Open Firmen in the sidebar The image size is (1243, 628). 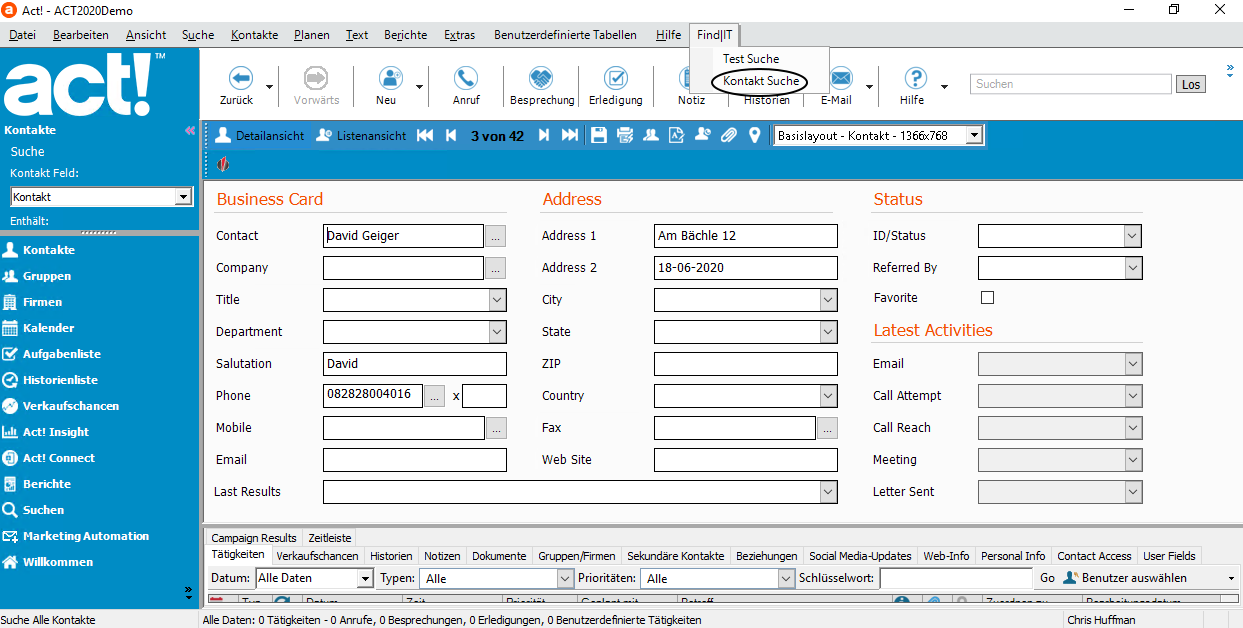point(43,302)
